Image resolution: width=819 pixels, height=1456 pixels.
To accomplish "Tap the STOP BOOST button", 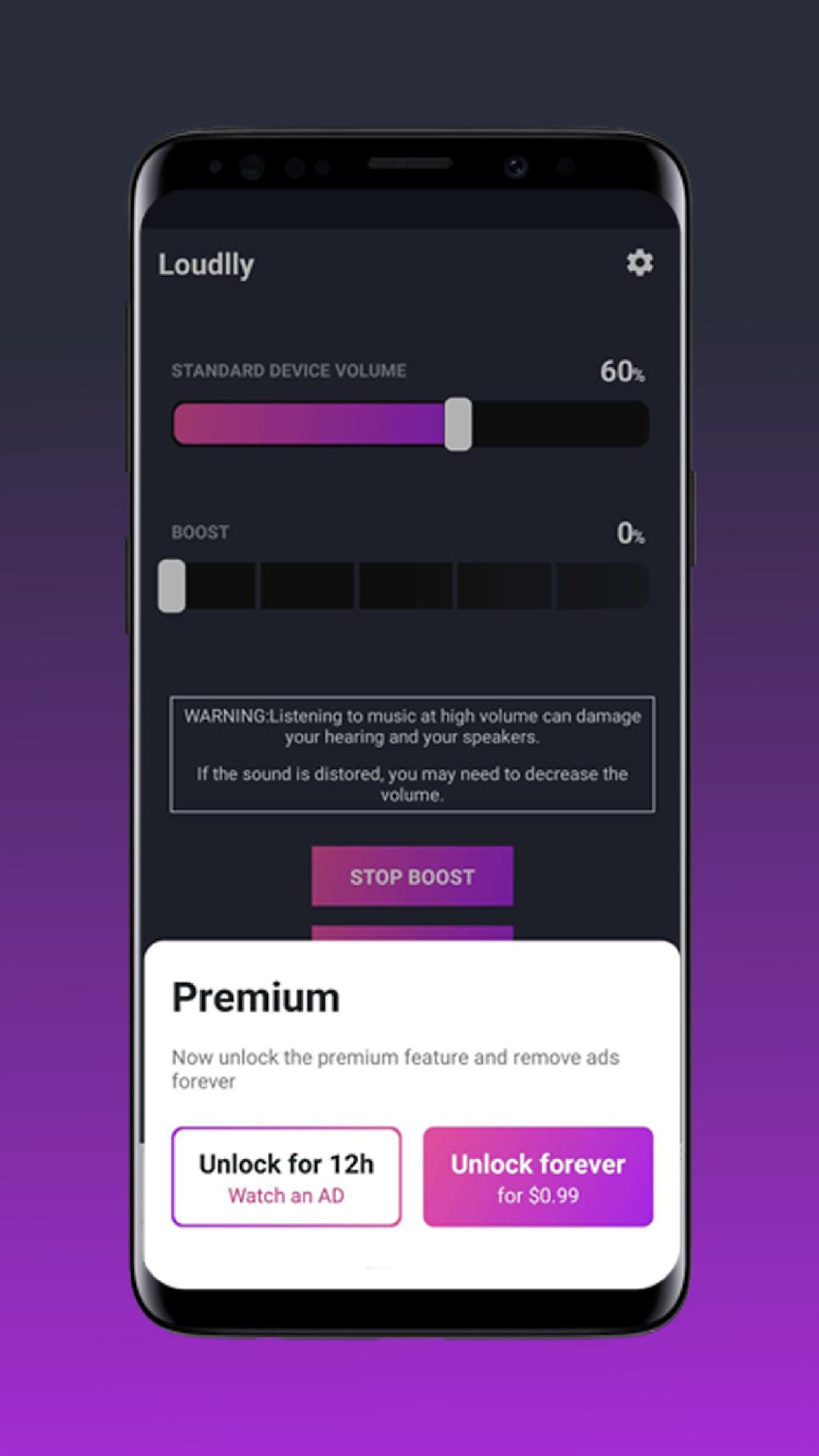I will 412,876.
